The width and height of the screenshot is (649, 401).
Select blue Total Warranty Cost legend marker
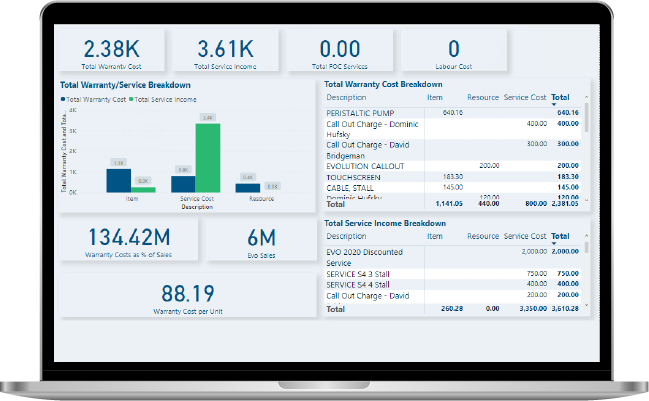pyautogui.click(x=63, y=99)
